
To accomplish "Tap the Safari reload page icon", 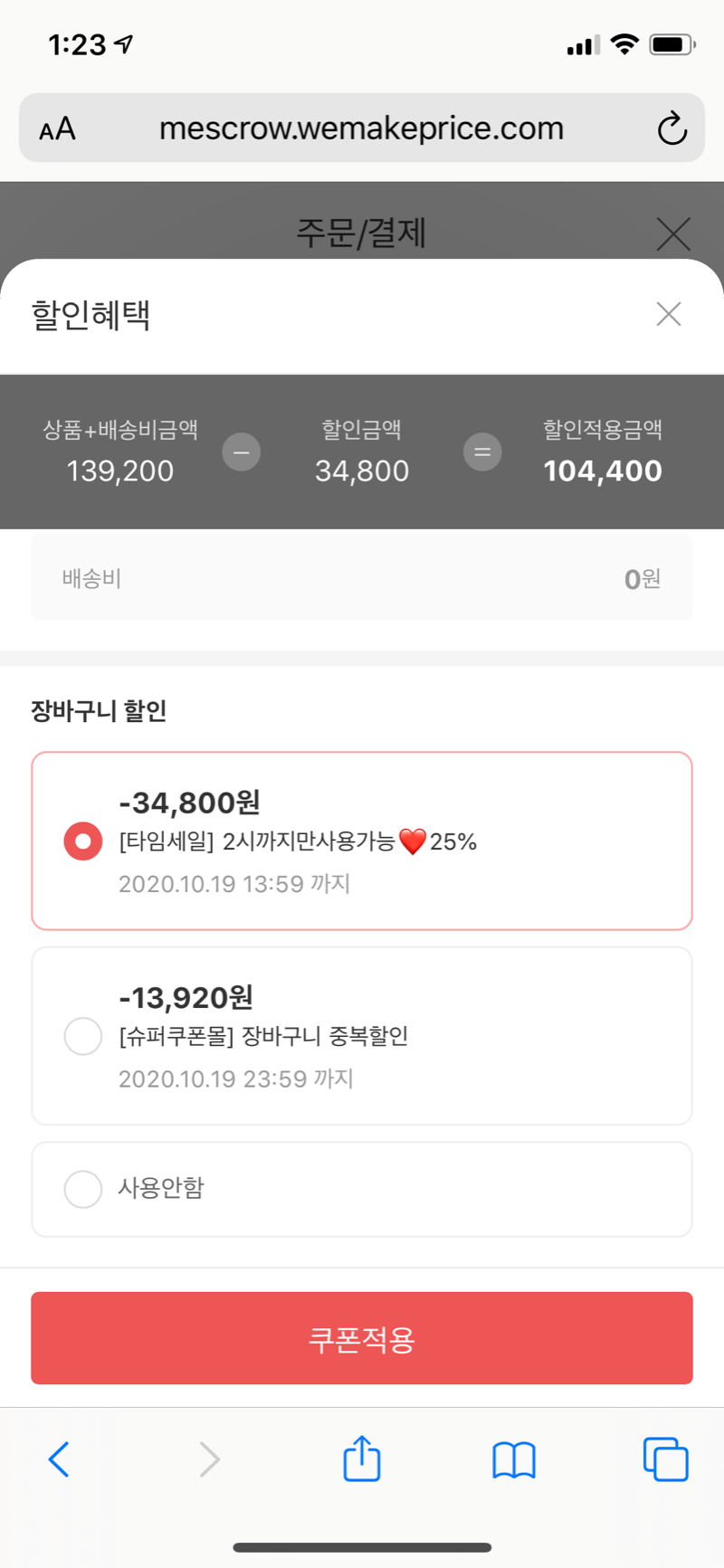I will click(x=672, y=128).
